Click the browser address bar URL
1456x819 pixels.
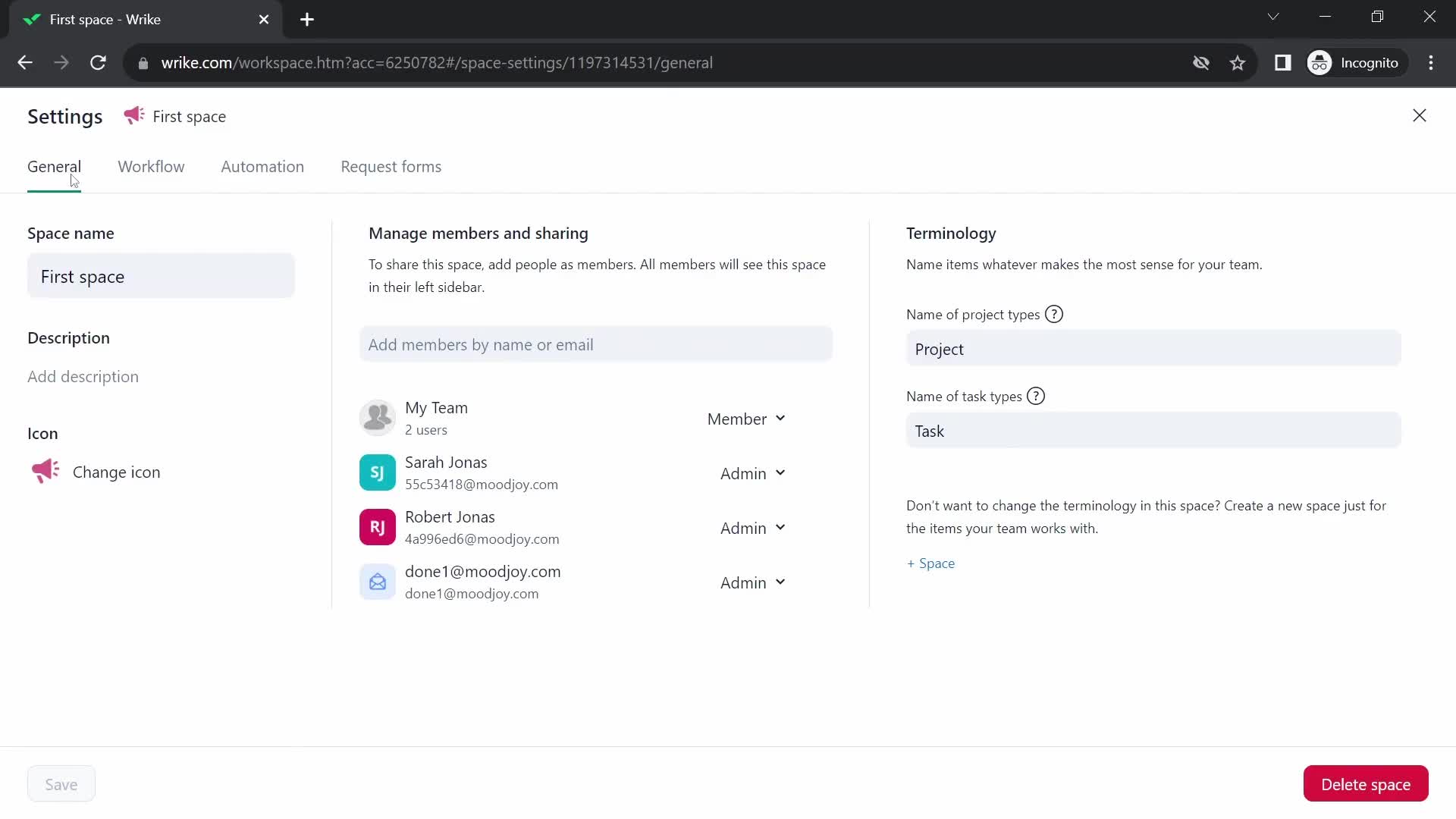coord(437,63)
